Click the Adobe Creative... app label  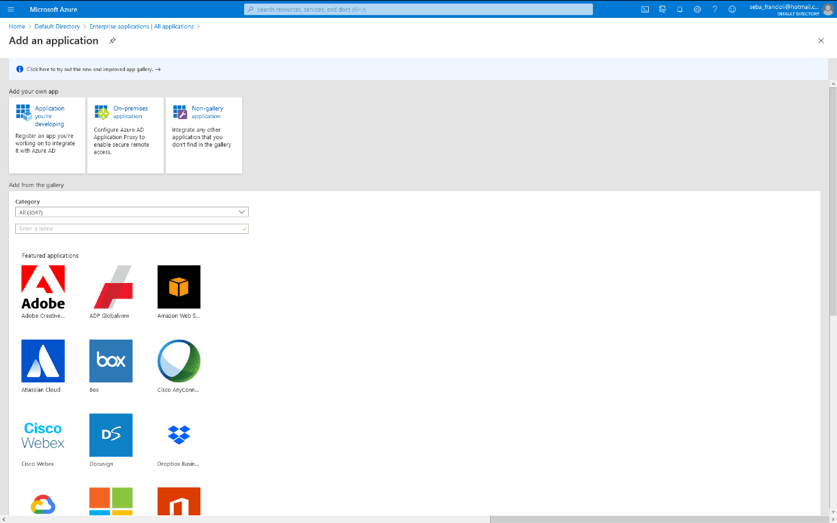(43, 316)
